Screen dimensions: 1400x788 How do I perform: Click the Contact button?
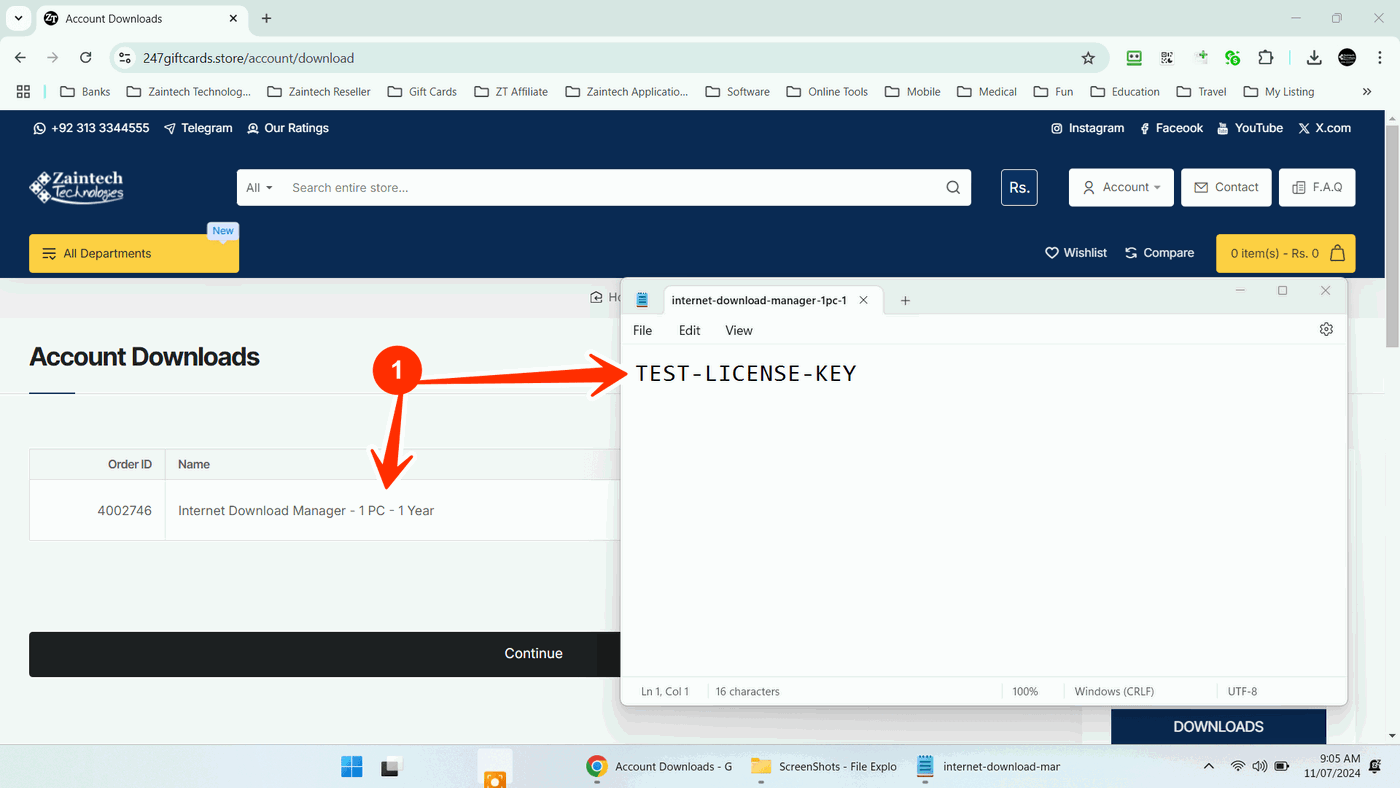1227,187
